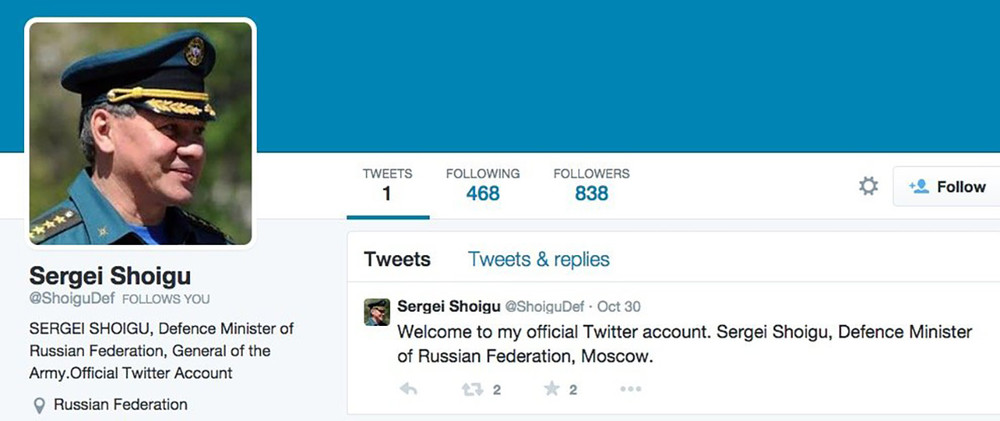Screen dimensions: 1000x421
Task: Select the Tweets tab
Action: tap(397, 259)
